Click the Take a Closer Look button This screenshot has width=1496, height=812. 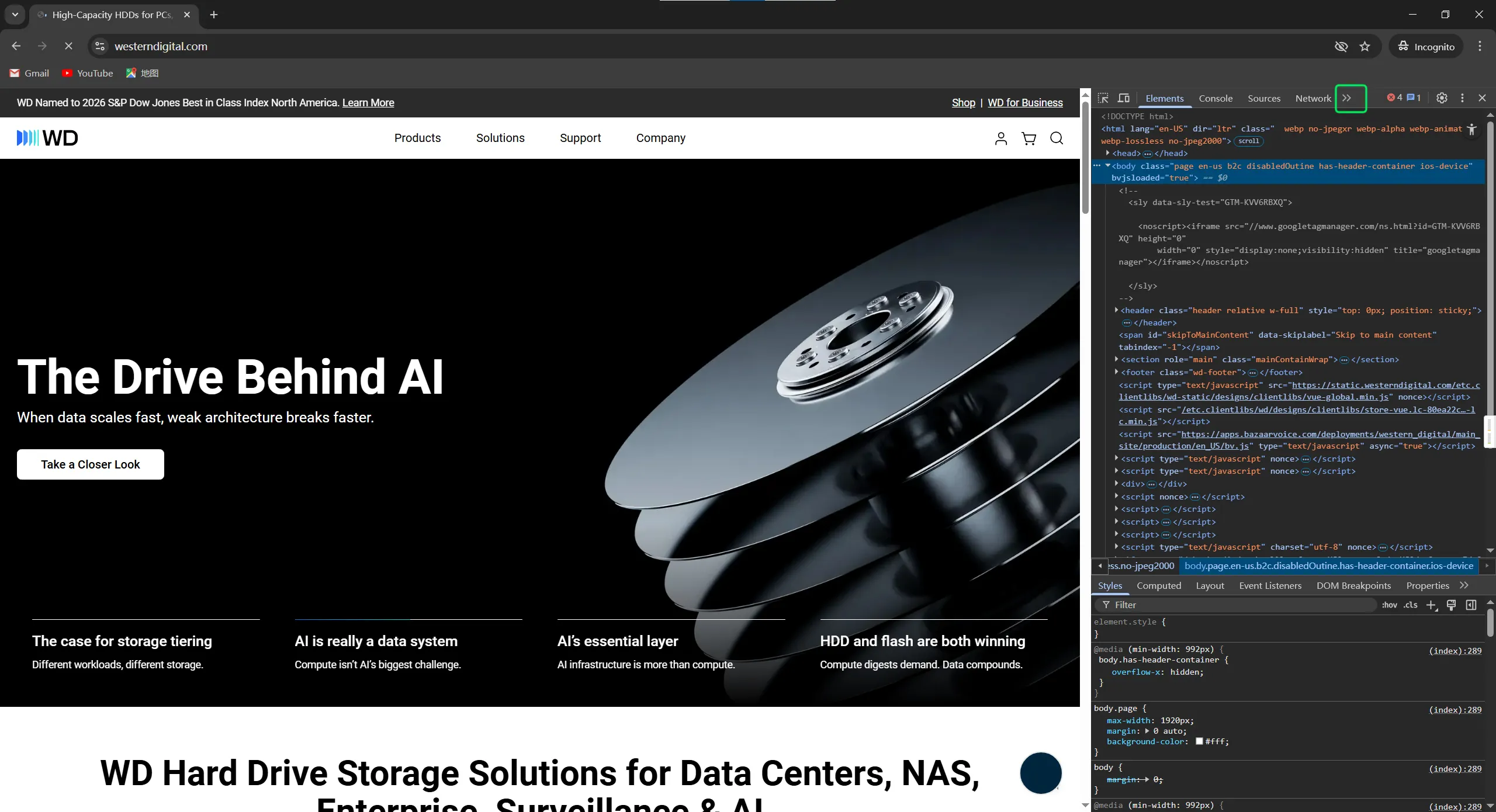pos(91,464)
